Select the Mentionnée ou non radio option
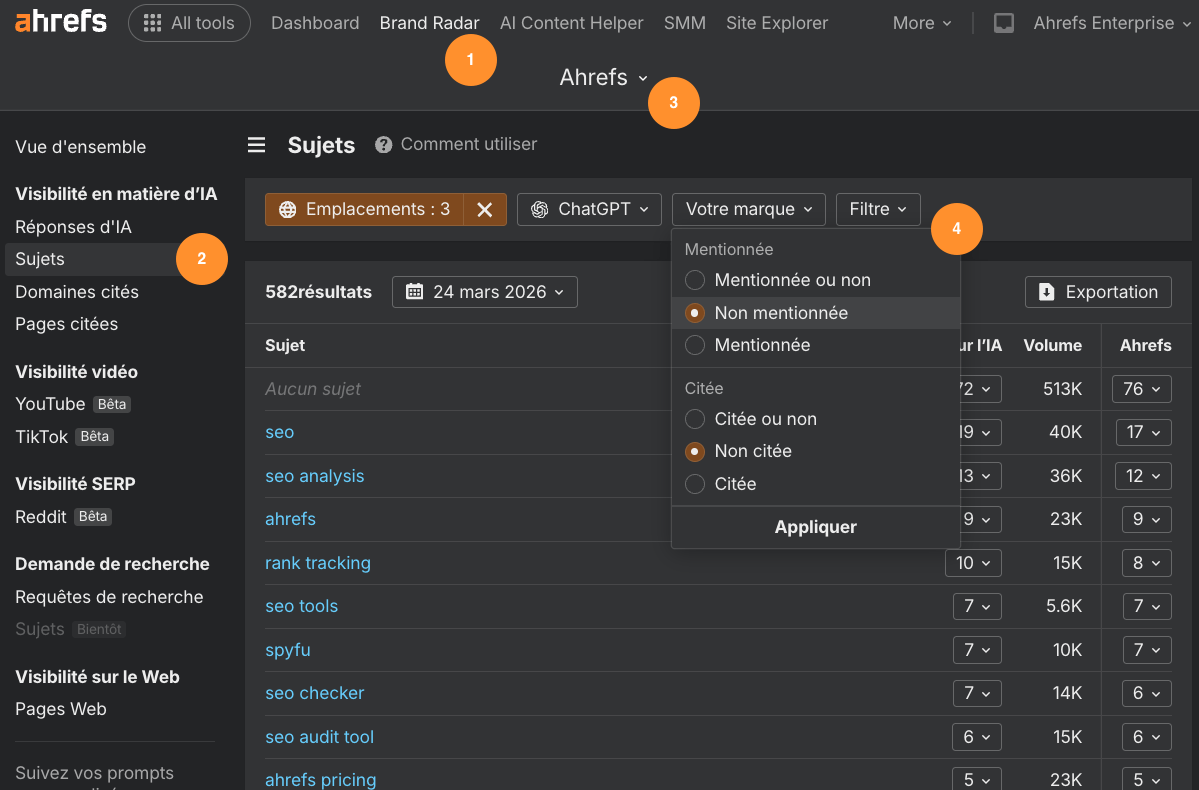Screen dimensions: 1199x790 tap(695, 280)
